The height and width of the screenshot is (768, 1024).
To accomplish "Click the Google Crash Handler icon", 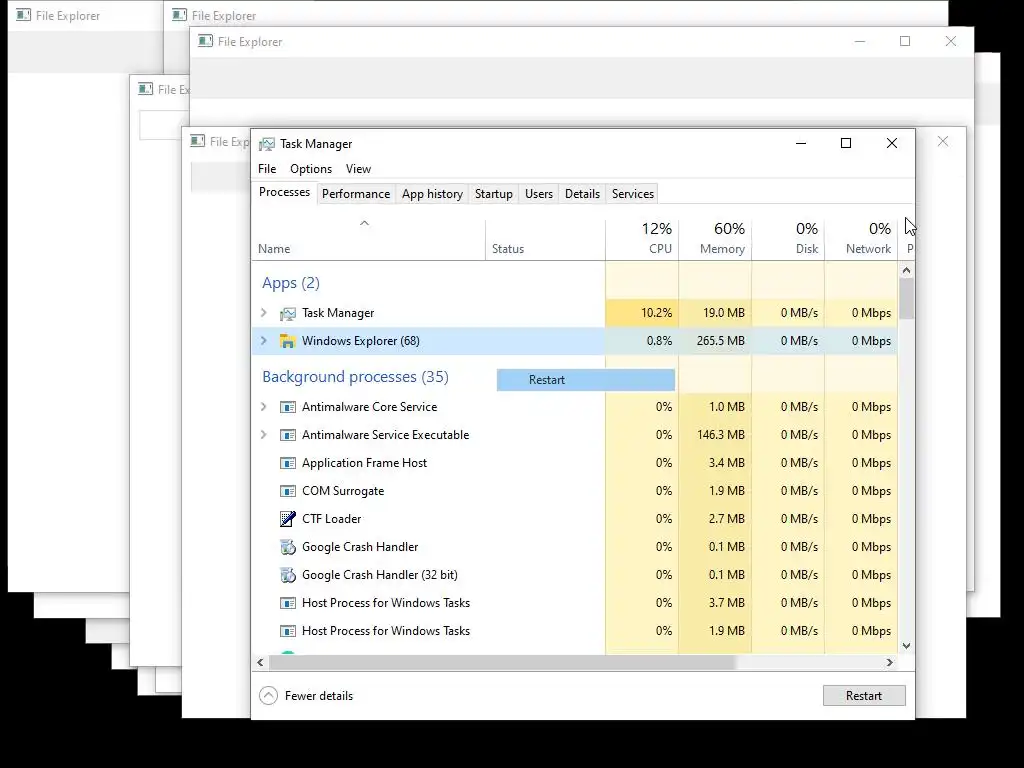I will [287, 547].
